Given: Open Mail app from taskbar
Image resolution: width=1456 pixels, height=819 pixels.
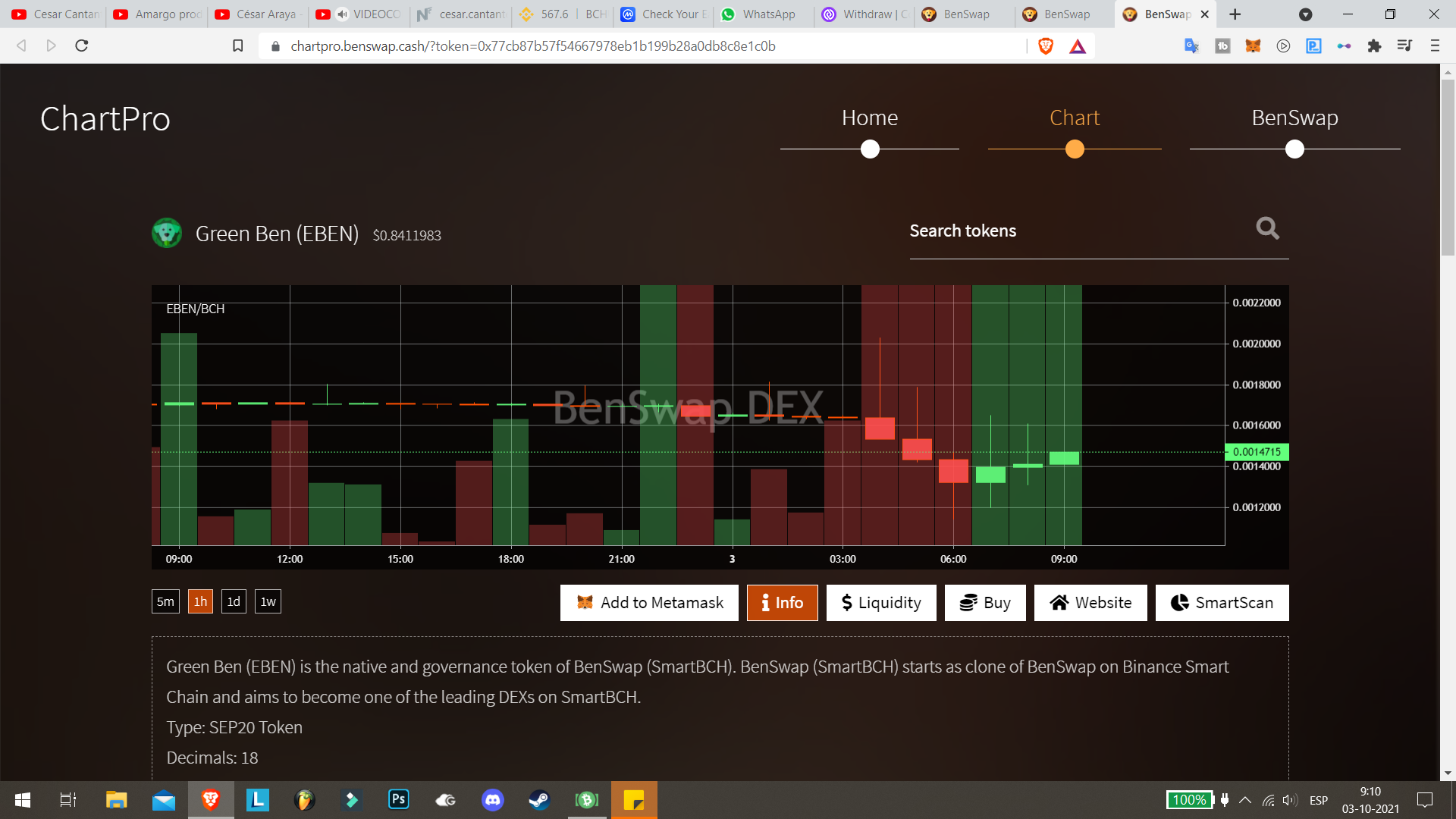Looking at the screenshot, I should pyautogui.click(x=164, y=800).
